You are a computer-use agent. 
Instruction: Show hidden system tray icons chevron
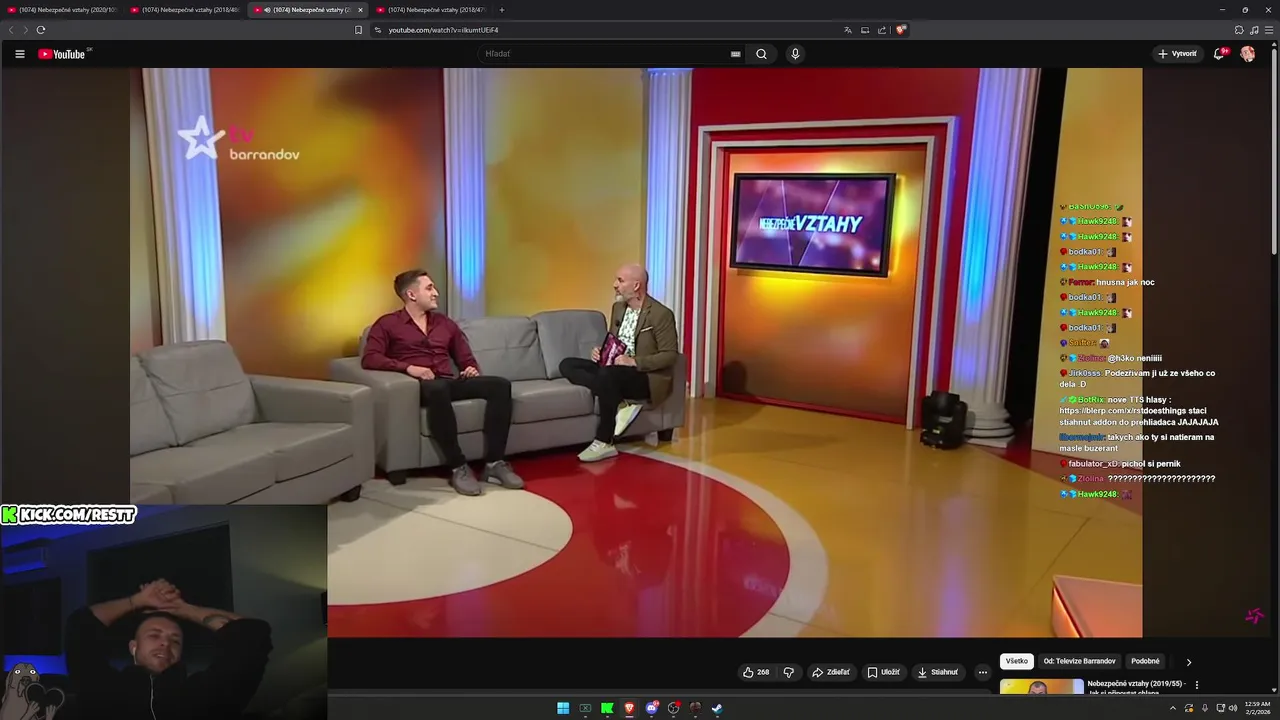(1173, 708)
